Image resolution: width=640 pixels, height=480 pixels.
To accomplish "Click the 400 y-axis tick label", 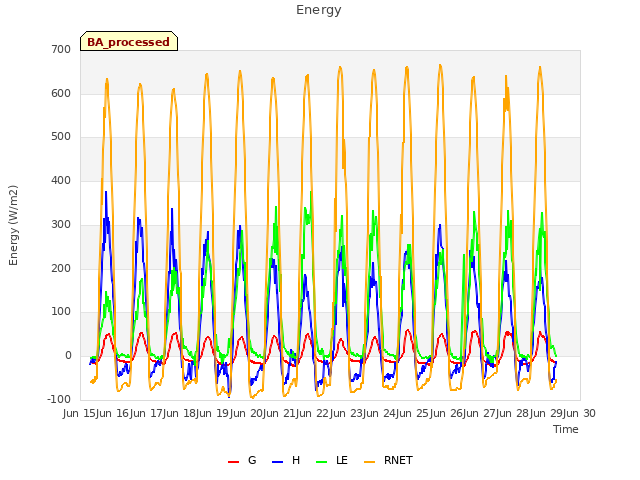I will [61, 180].
